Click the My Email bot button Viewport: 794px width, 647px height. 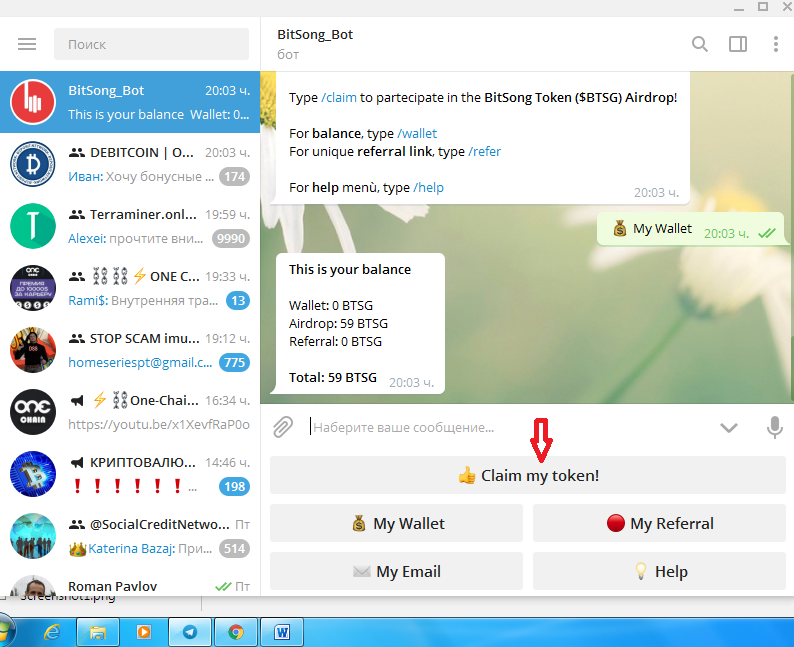coord(396,571)
